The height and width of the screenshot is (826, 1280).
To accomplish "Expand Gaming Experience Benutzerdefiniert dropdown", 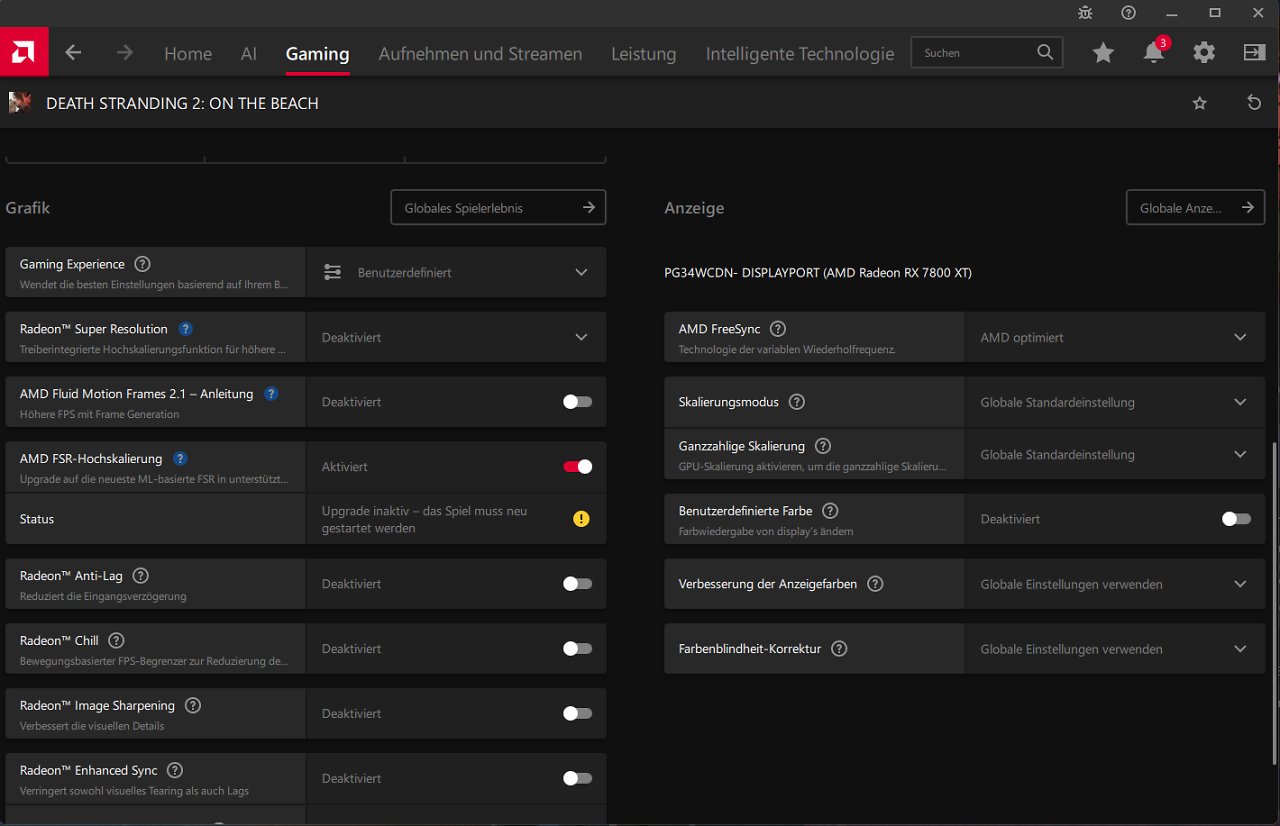I will point(456,272).
